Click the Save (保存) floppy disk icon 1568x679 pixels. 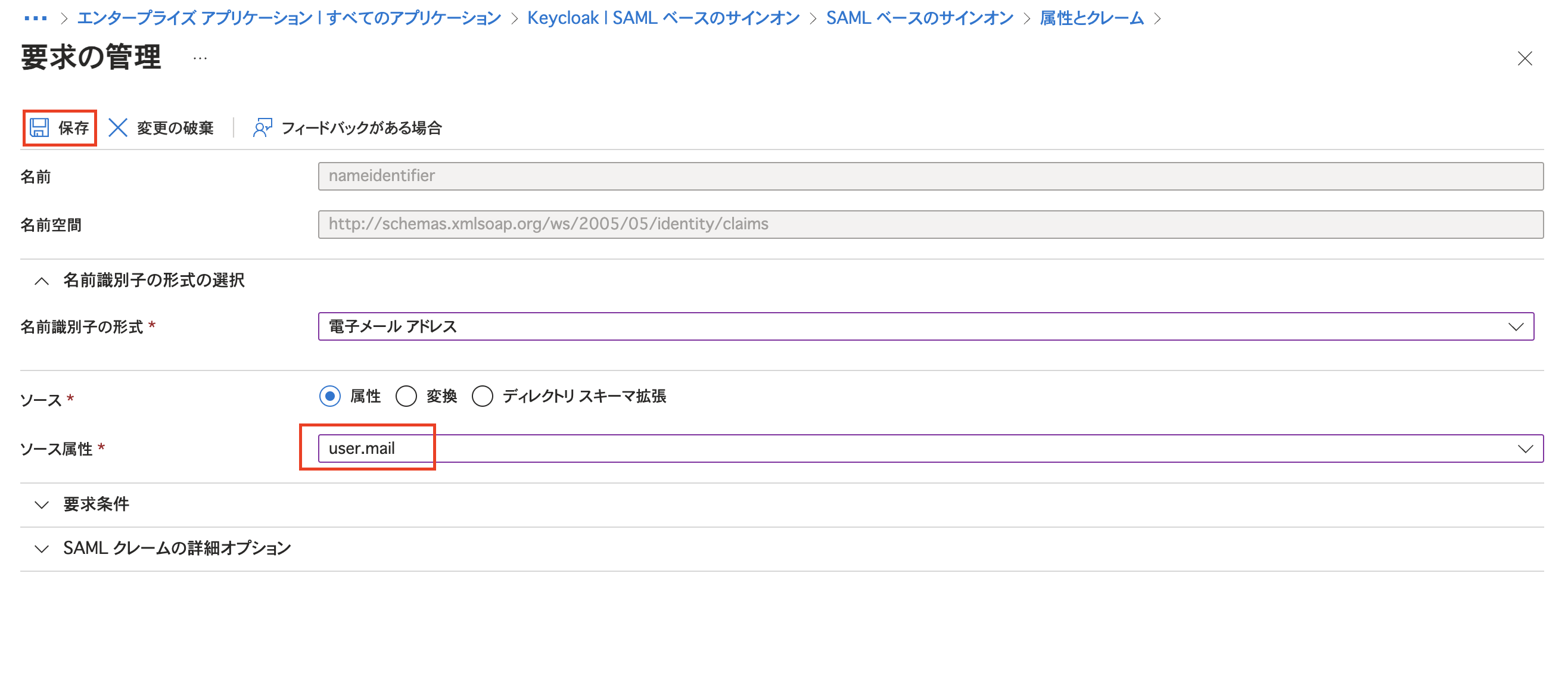[39, 128]
